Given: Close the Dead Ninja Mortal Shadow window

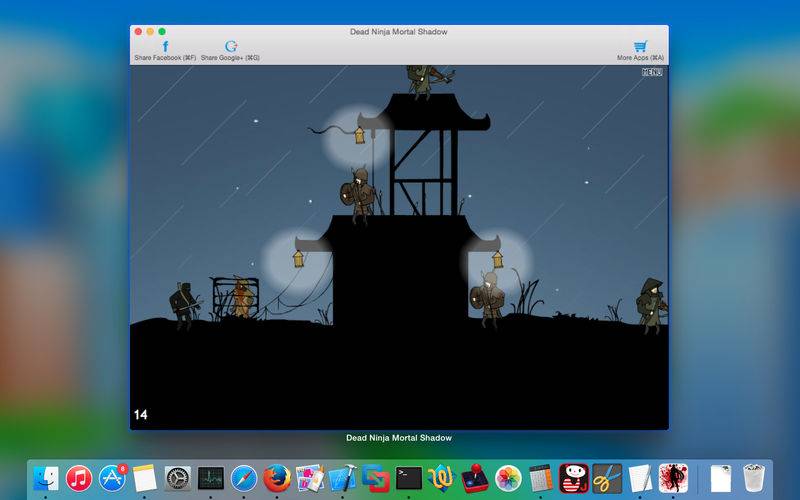Looking at the screenshot, I should point(138,32).
